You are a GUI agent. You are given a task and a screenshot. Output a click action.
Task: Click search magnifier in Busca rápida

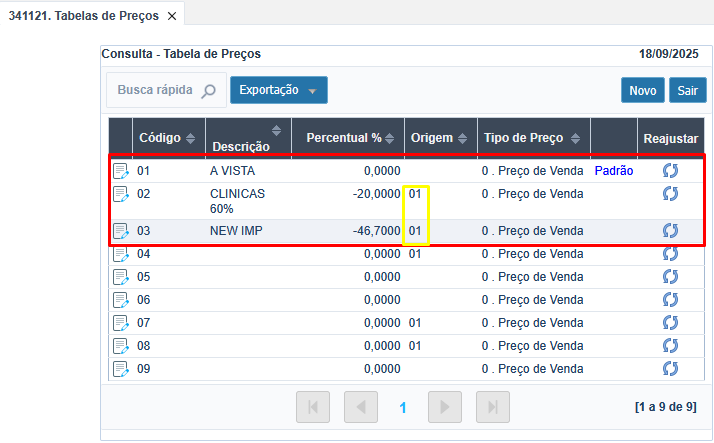tap(208, 91)
